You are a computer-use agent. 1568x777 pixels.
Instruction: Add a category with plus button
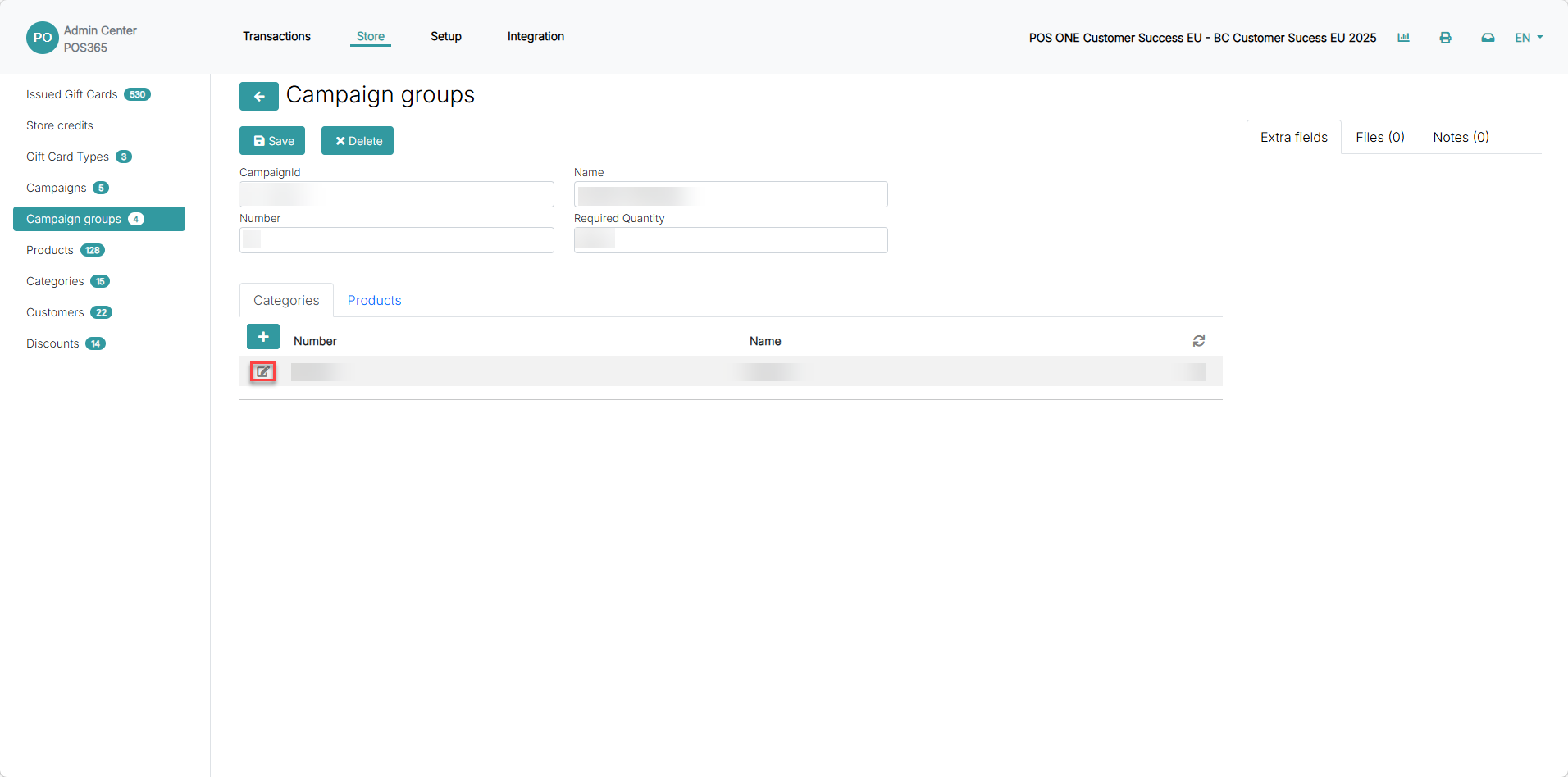(x=263, y=337)
